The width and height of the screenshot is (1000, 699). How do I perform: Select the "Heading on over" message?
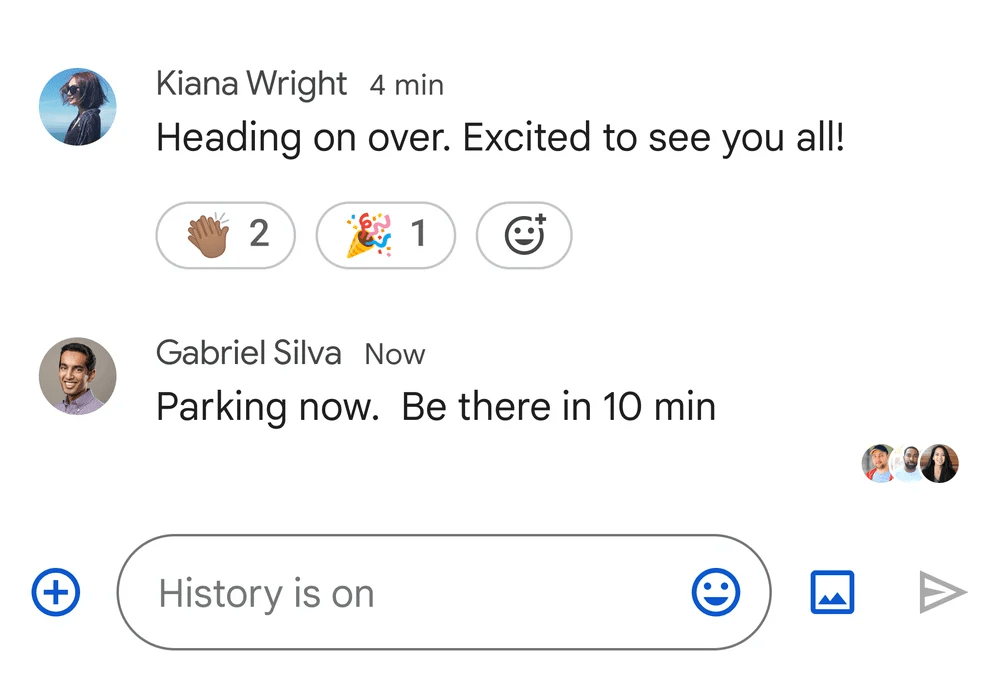coord(500,138)
